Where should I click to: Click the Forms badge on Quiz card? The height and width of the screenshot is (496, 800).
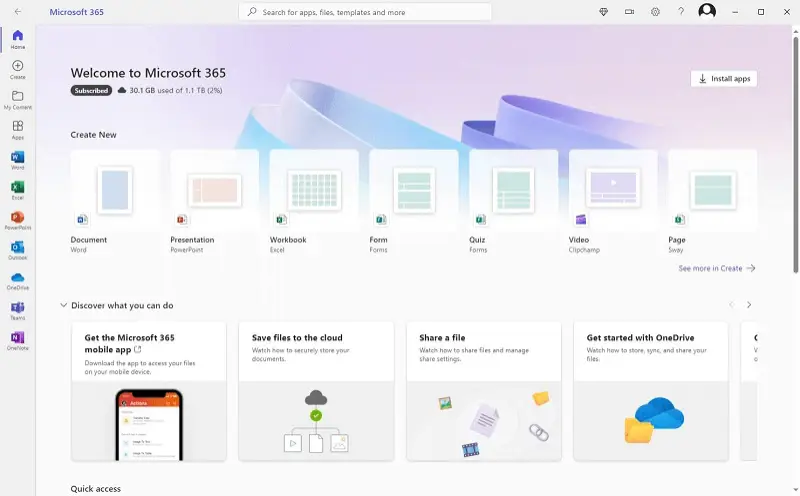[x=481, y=219]
